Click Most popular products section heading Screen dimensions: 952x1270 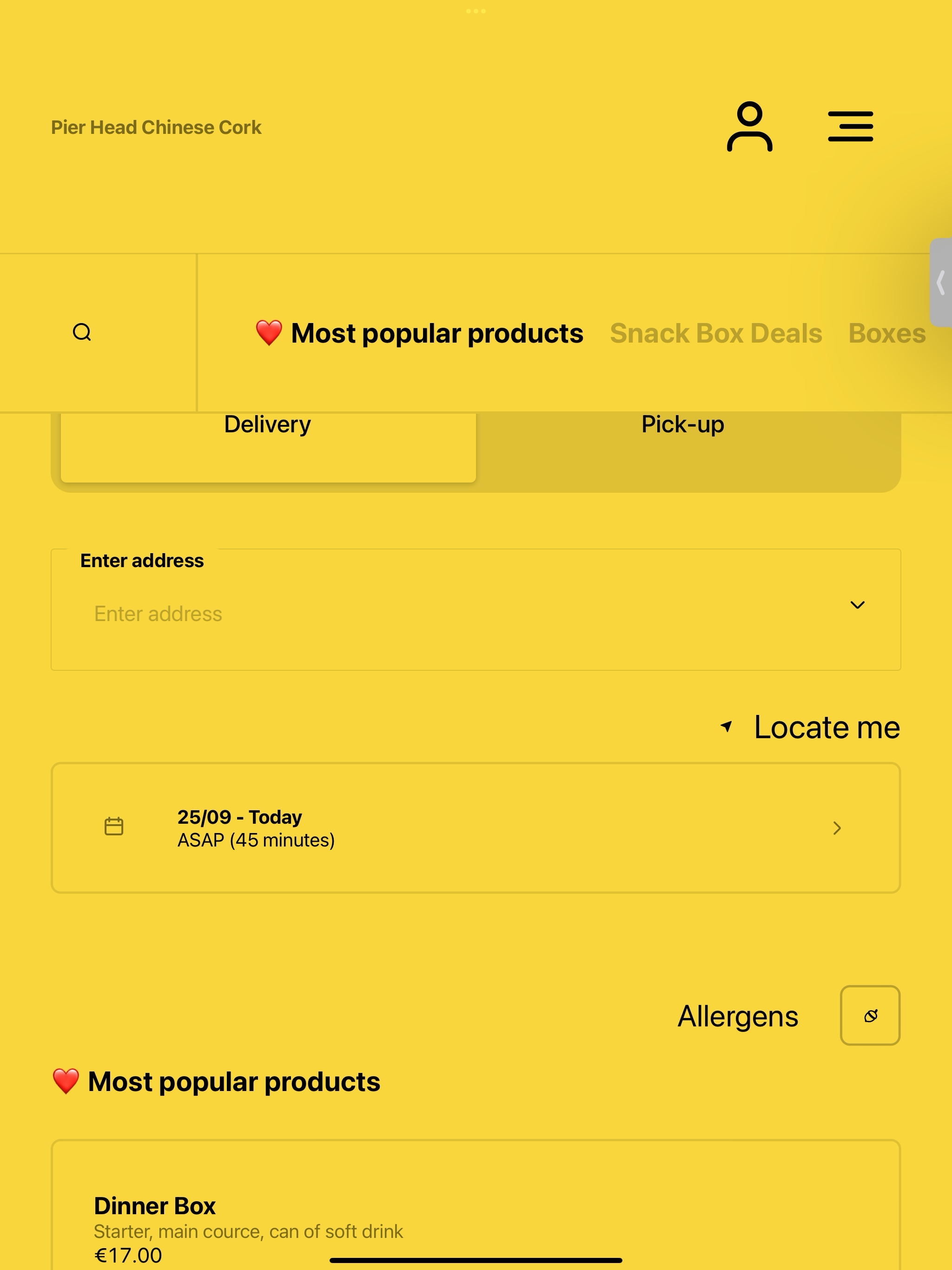(x=216, y=1082)
